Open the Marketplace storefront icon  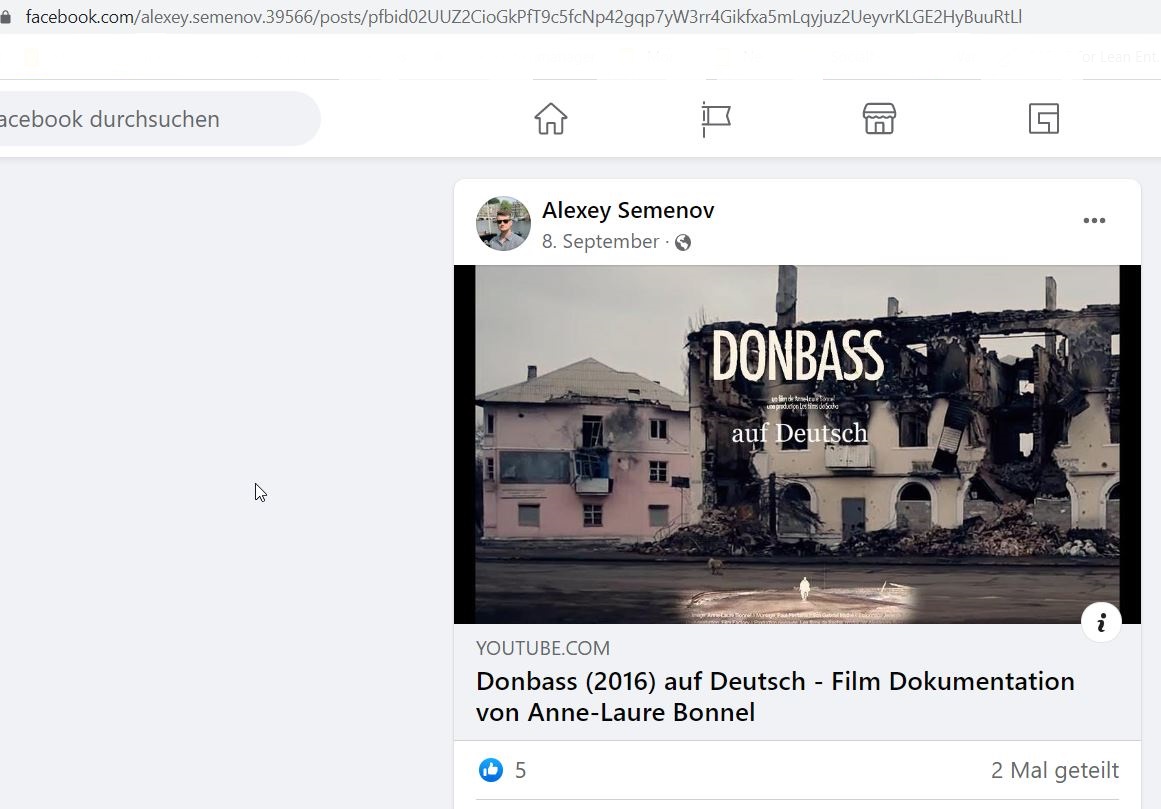(x=879, y=118)
